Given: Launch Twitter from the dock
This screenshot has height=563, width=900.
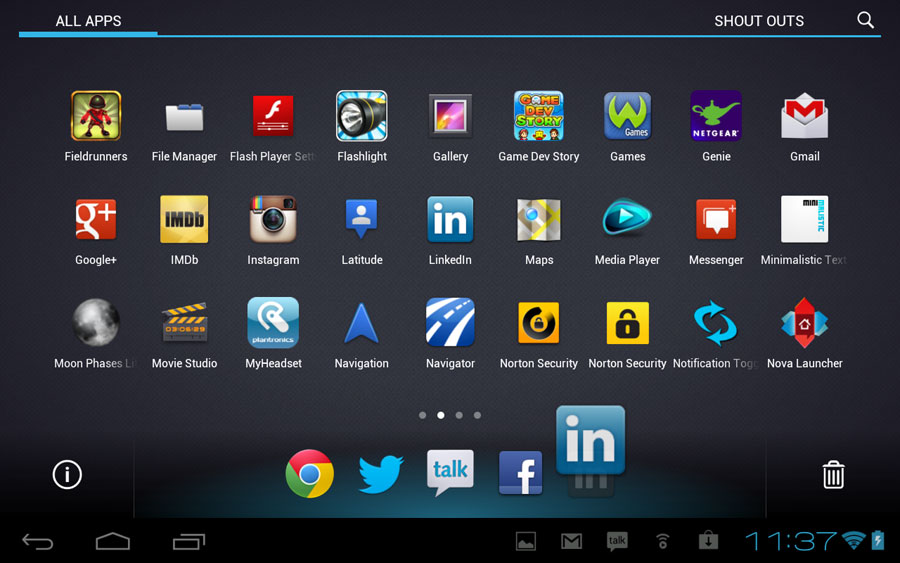Looking at the screenshot, I should click(x=381, y=474).
